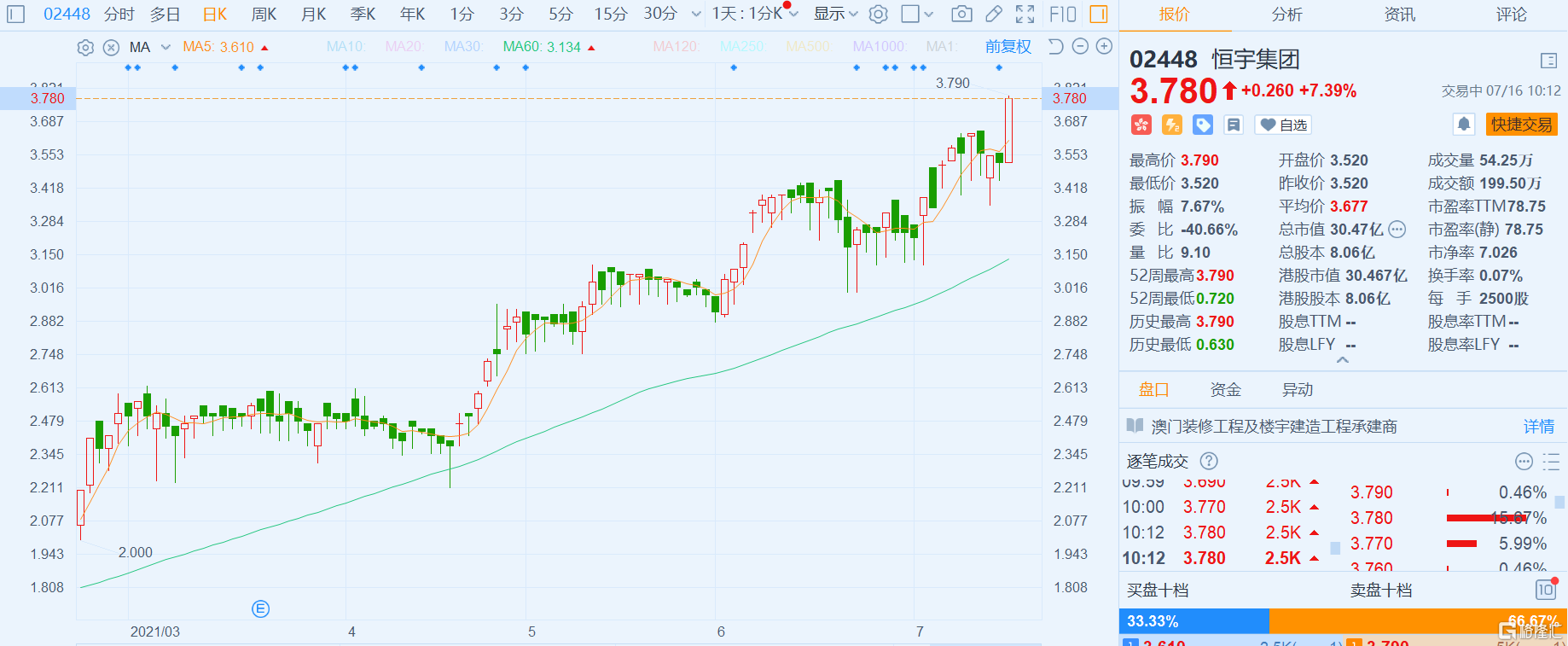Viewport: 1568px width, 646px height.
Task: Click the 总市值 more info ellipsis icon
Action: coord(1397,229)
